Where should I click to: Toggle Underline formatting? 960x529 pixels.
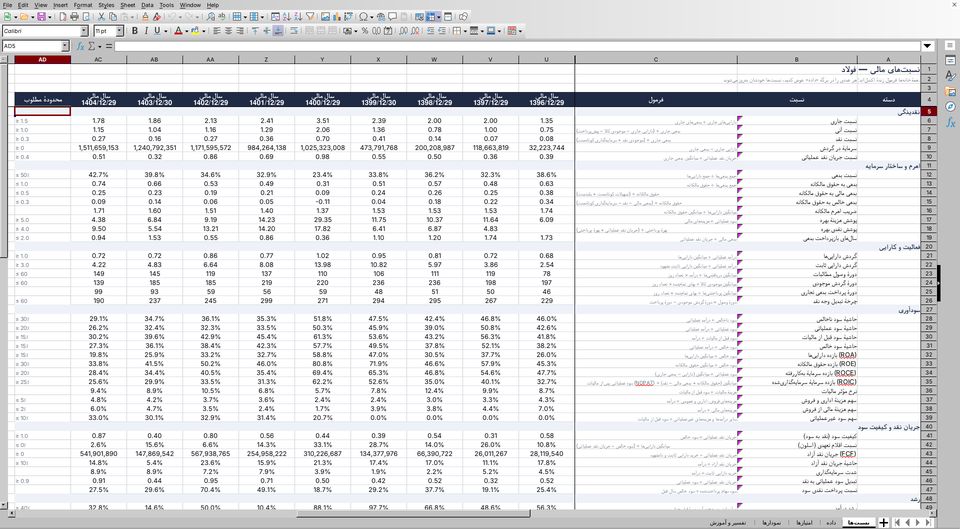pyautogui.click(x=157, y=31)
